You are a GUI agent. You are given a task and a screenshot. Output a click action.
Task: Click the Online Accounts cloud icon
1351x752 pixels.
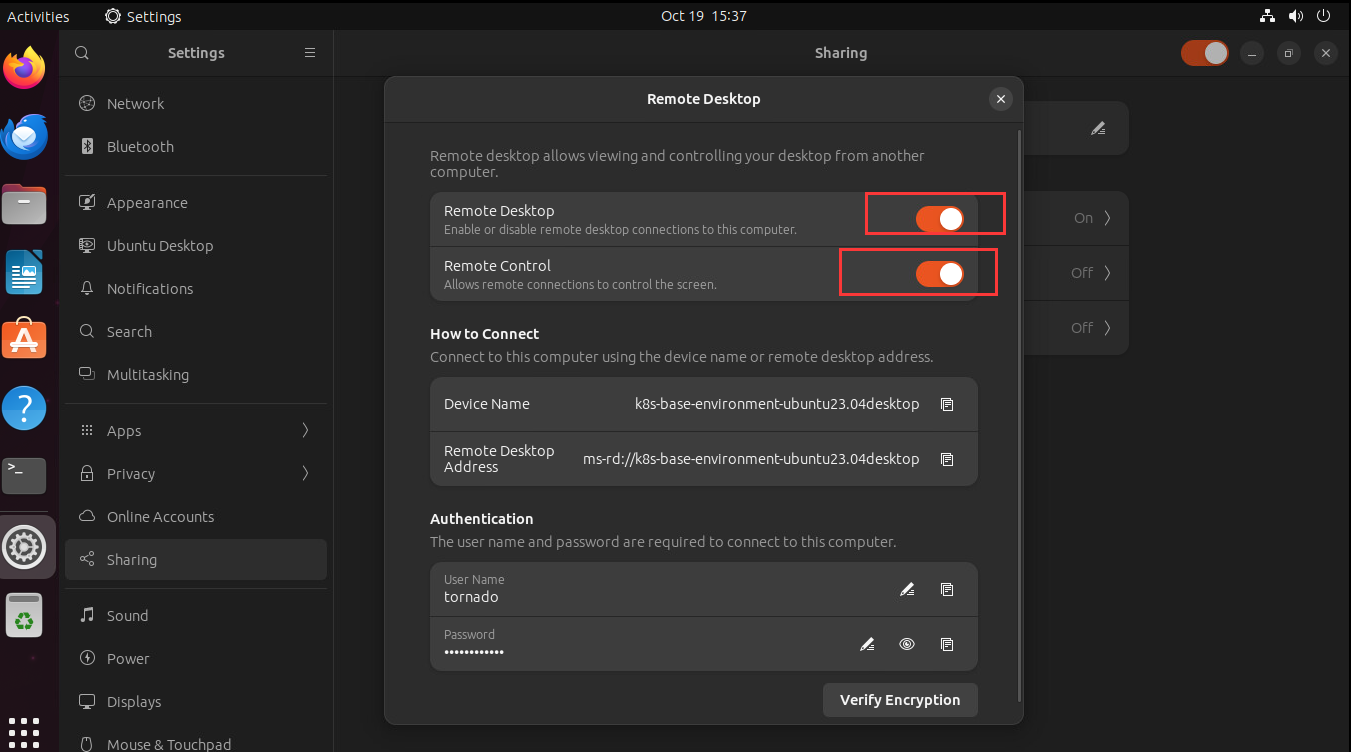pyautogui.click(x=87, y=517)
